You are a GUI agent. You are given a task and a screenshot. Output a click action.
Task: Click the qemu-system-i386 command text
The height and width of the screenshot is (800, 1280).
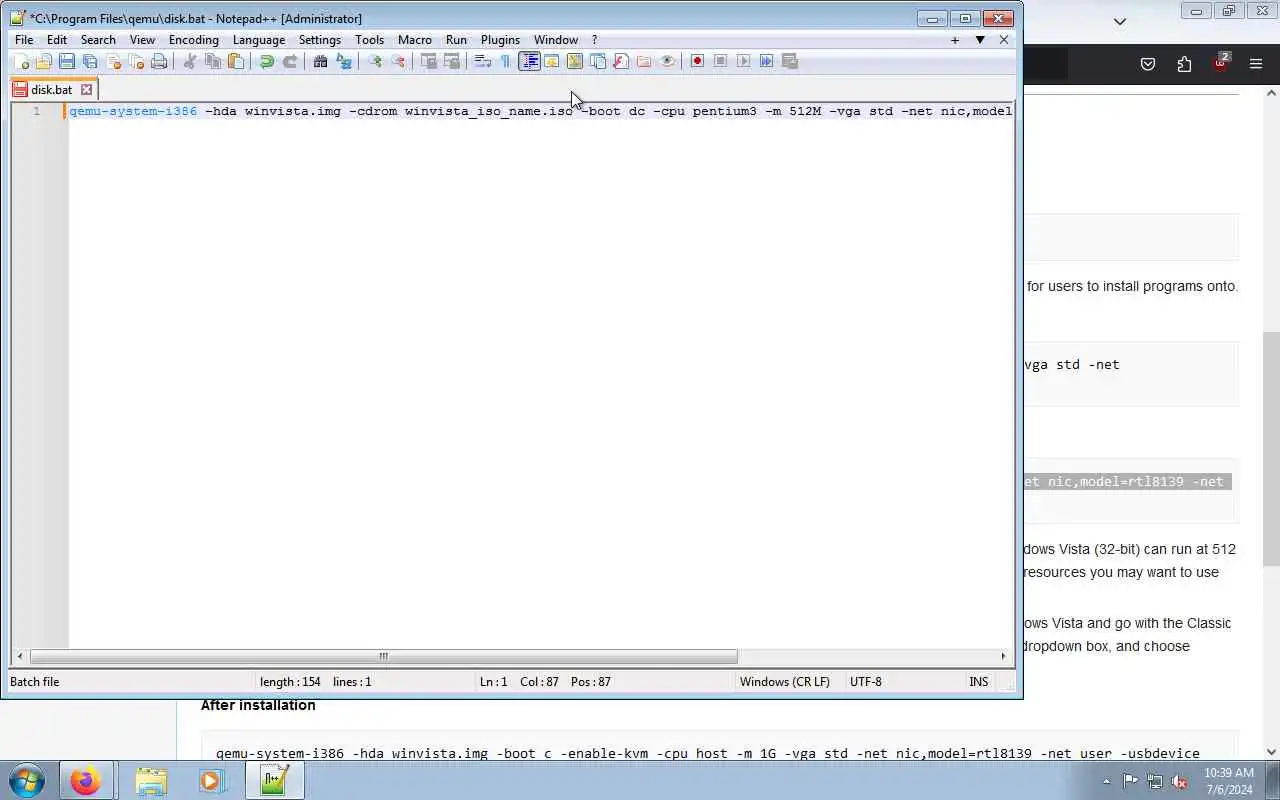pos(133,111)
